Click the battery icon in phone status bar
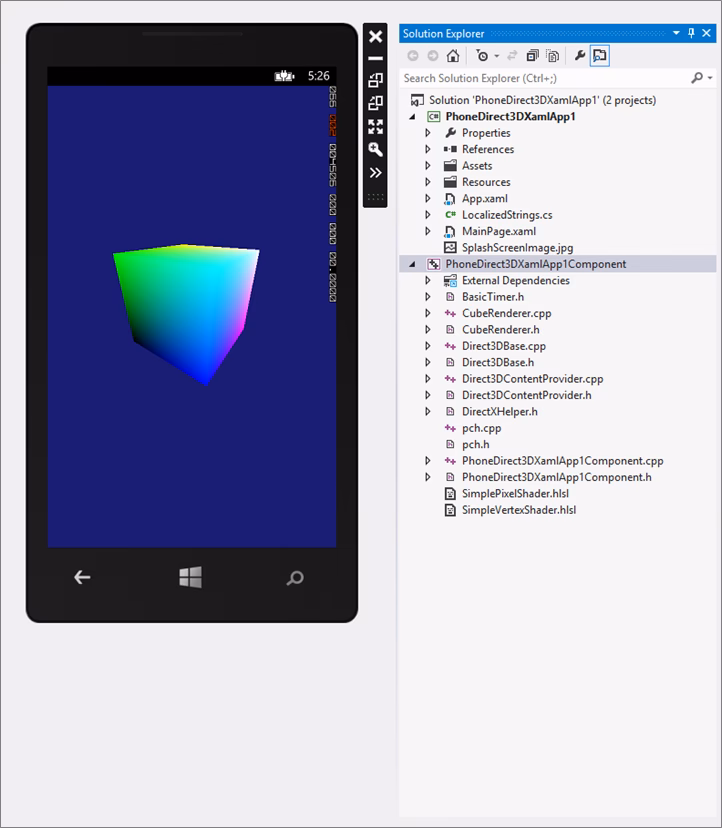Viewport: 722px width, 828px height. click(284, 76)
